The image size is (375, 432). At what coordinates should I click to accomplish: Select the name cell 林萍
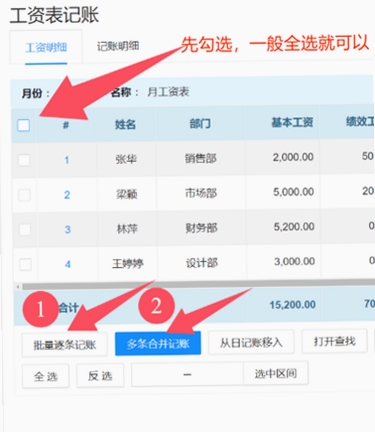[127, 229]
